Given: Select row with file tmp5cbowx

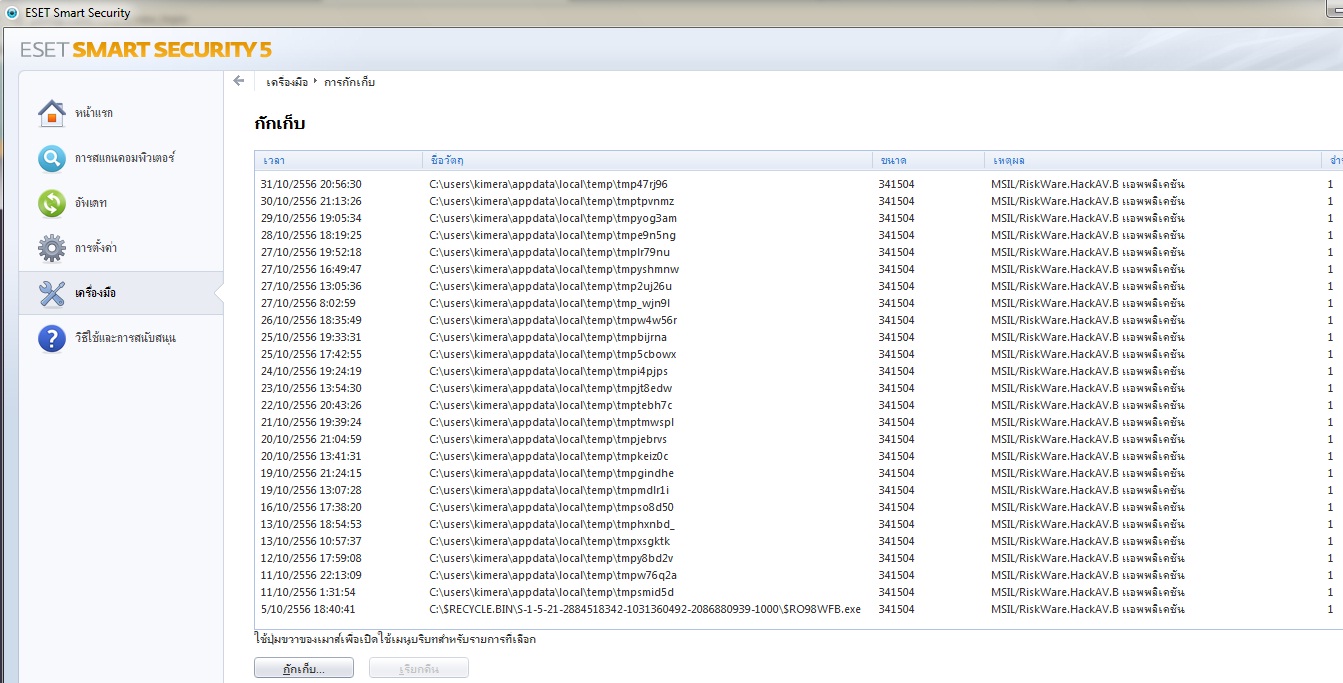Looking at the screenshot, I should click(798, 354).
